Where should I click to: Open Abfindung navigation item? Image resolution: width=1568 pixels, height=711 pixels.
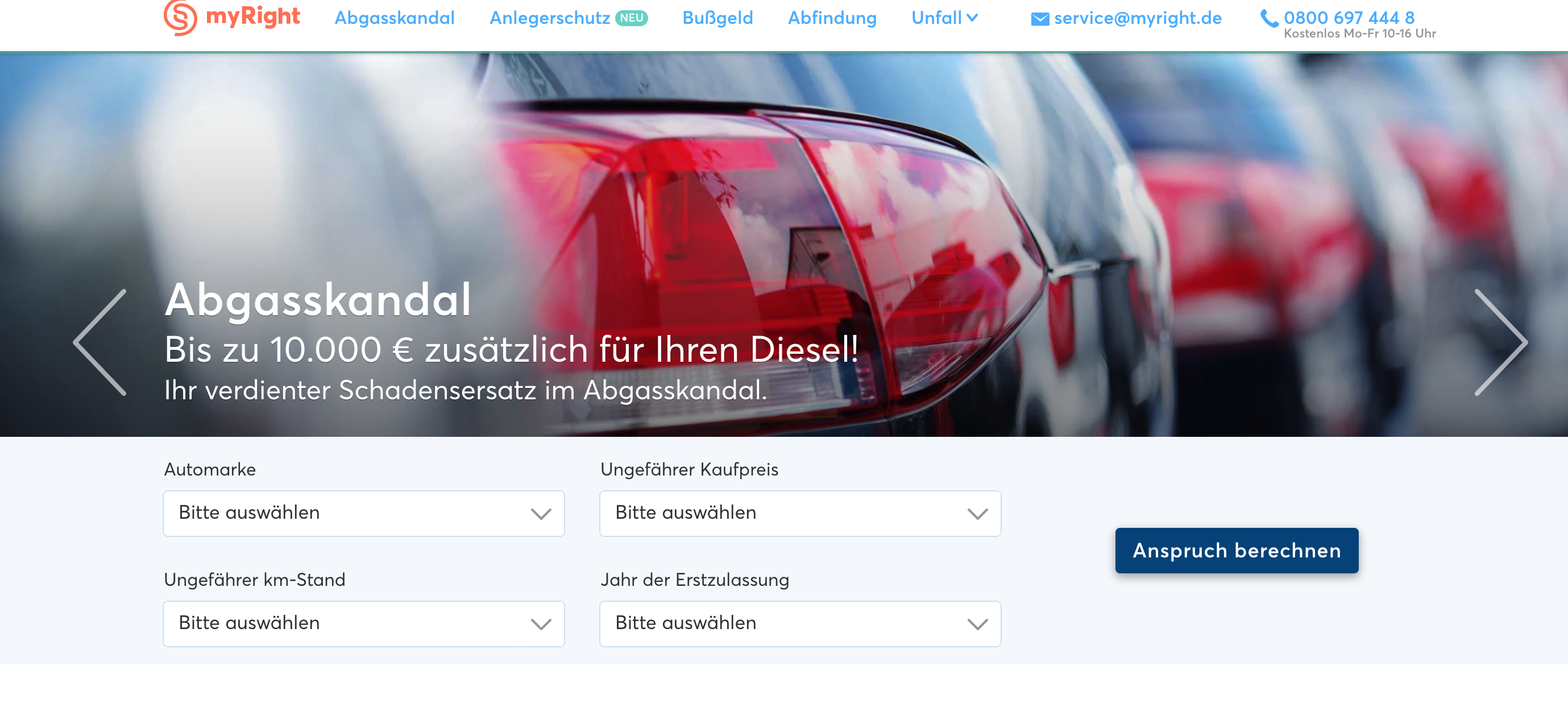click(x=832, y=18)
